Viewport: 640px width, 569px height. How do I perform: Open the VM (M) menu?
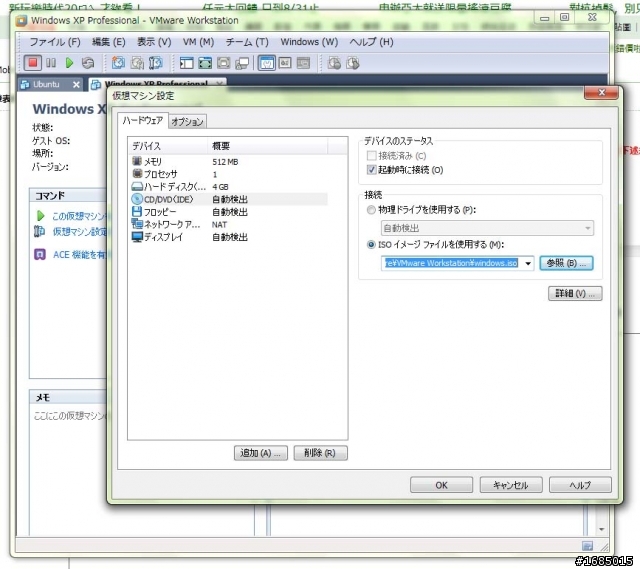(198, 42)
